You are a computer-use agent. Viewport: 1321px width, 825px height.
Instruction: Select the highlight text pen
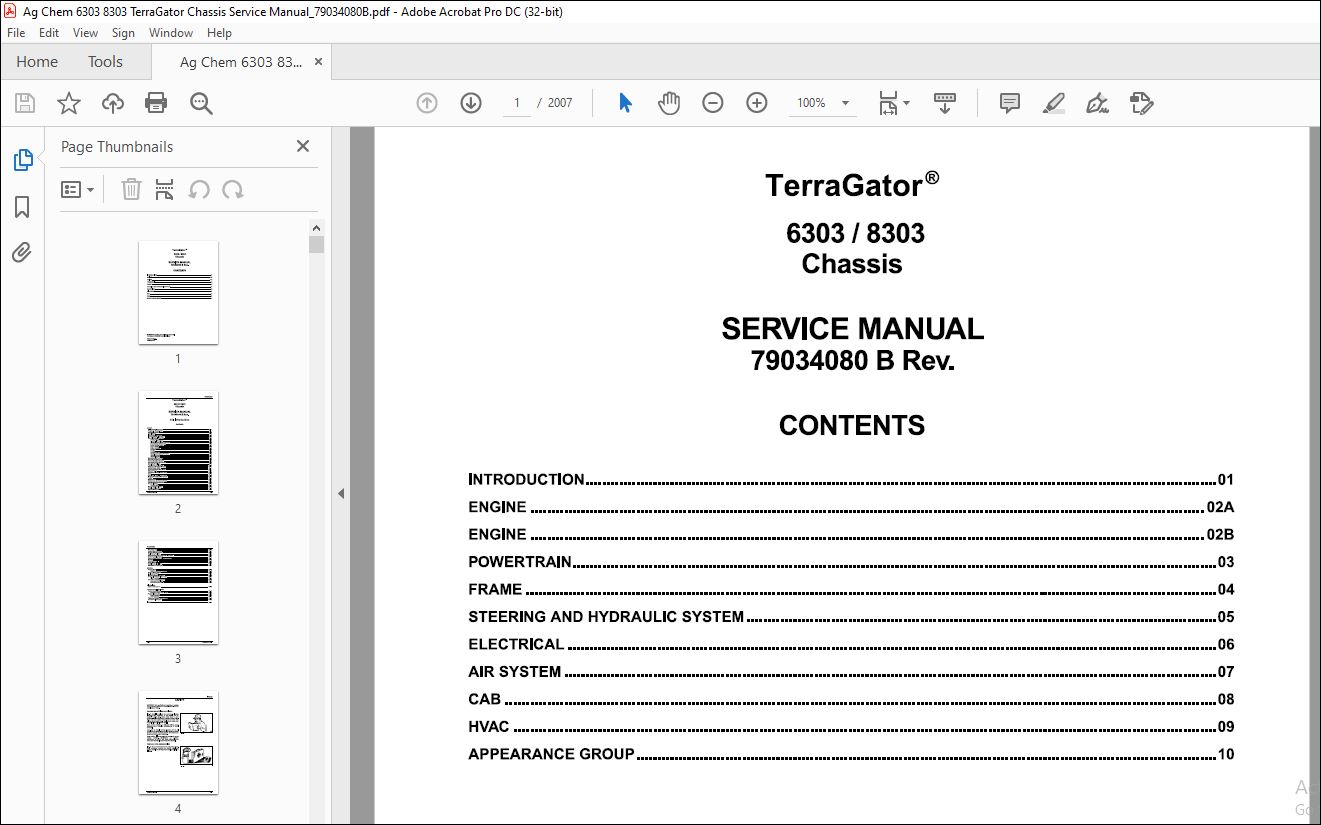pyautogui.click(x=1053, y=103)
